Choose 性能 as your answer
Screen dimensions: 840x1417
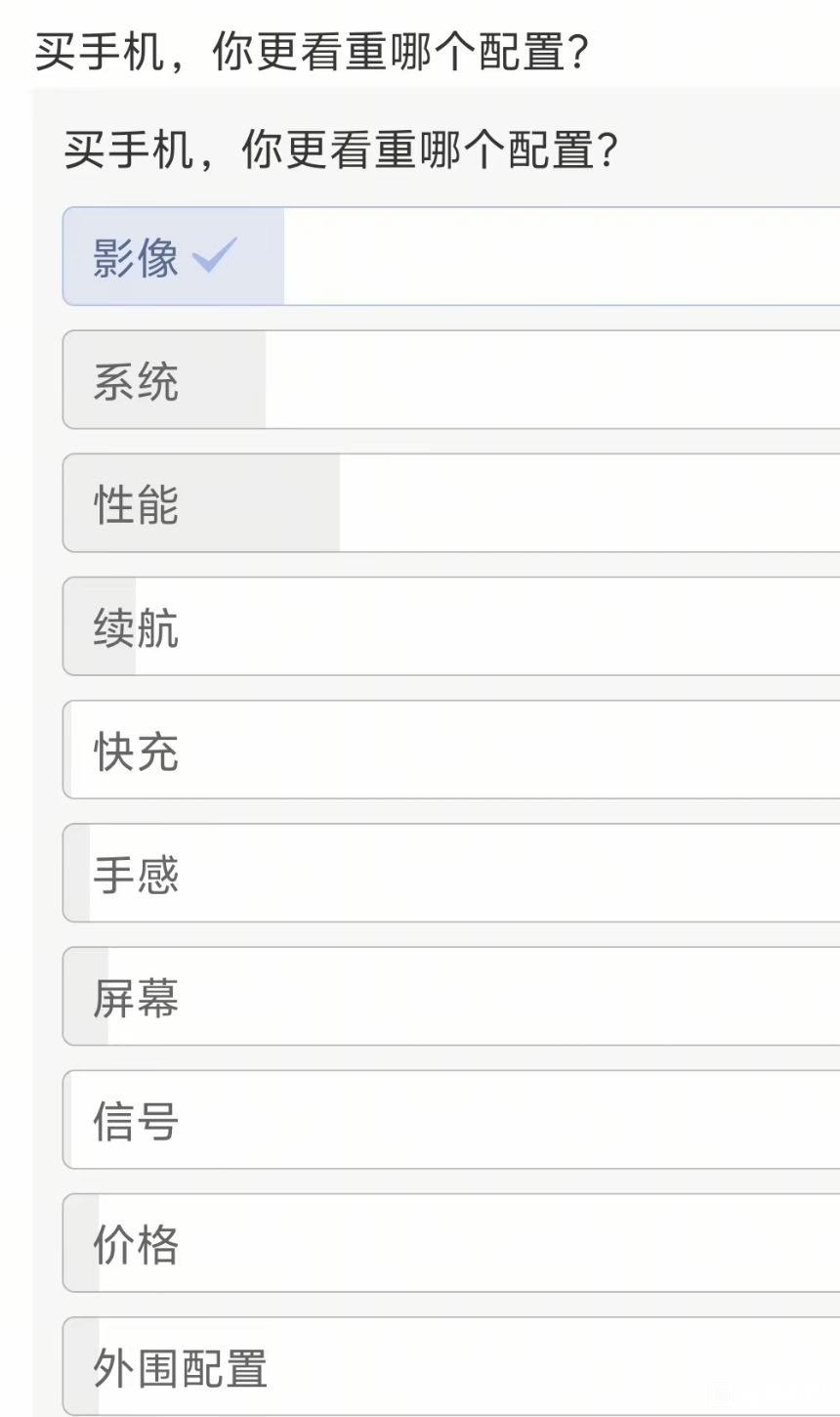pos(451,502)
